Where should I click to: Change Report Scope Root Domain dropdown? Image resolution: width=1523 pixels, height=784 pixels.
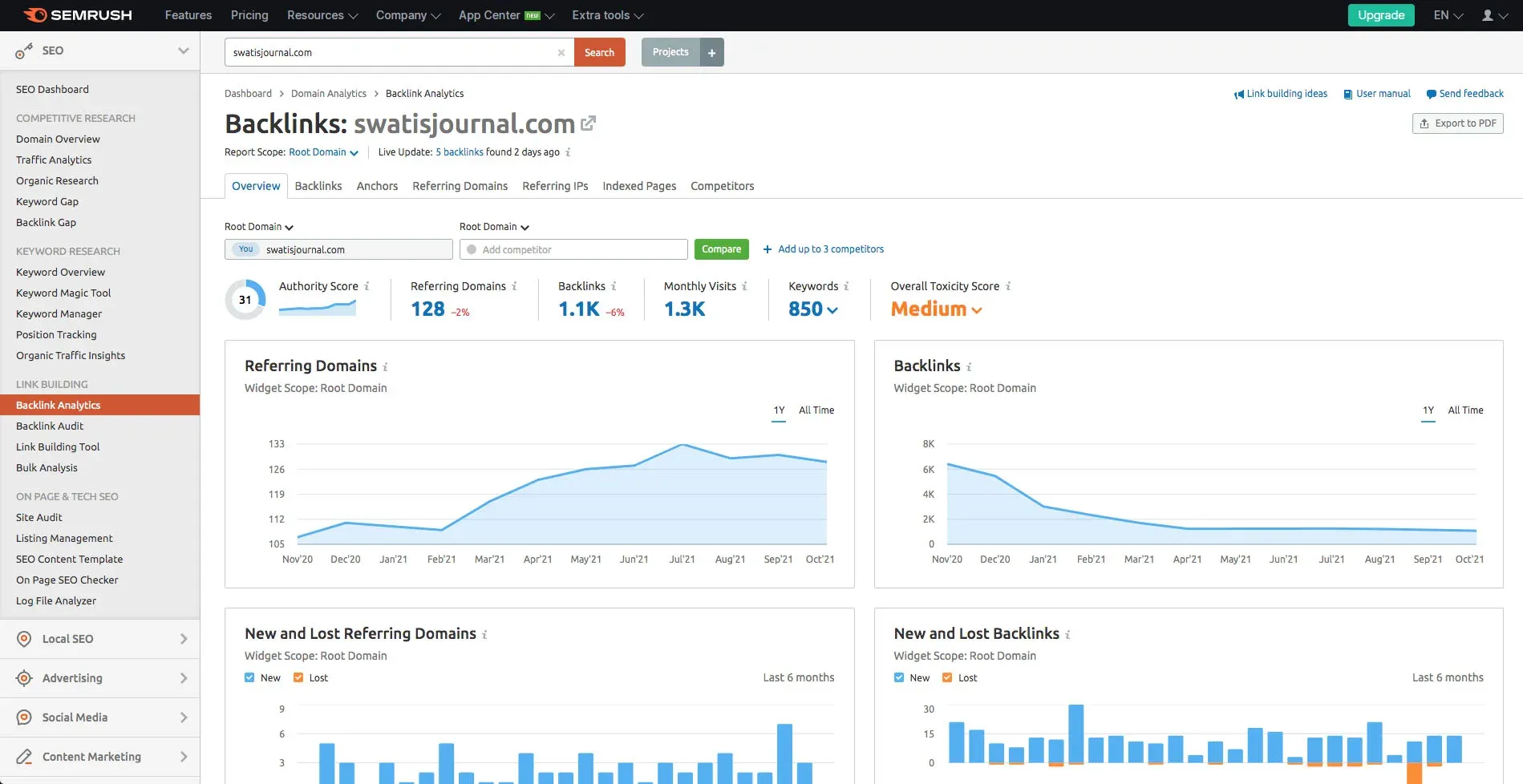[323, 152]
